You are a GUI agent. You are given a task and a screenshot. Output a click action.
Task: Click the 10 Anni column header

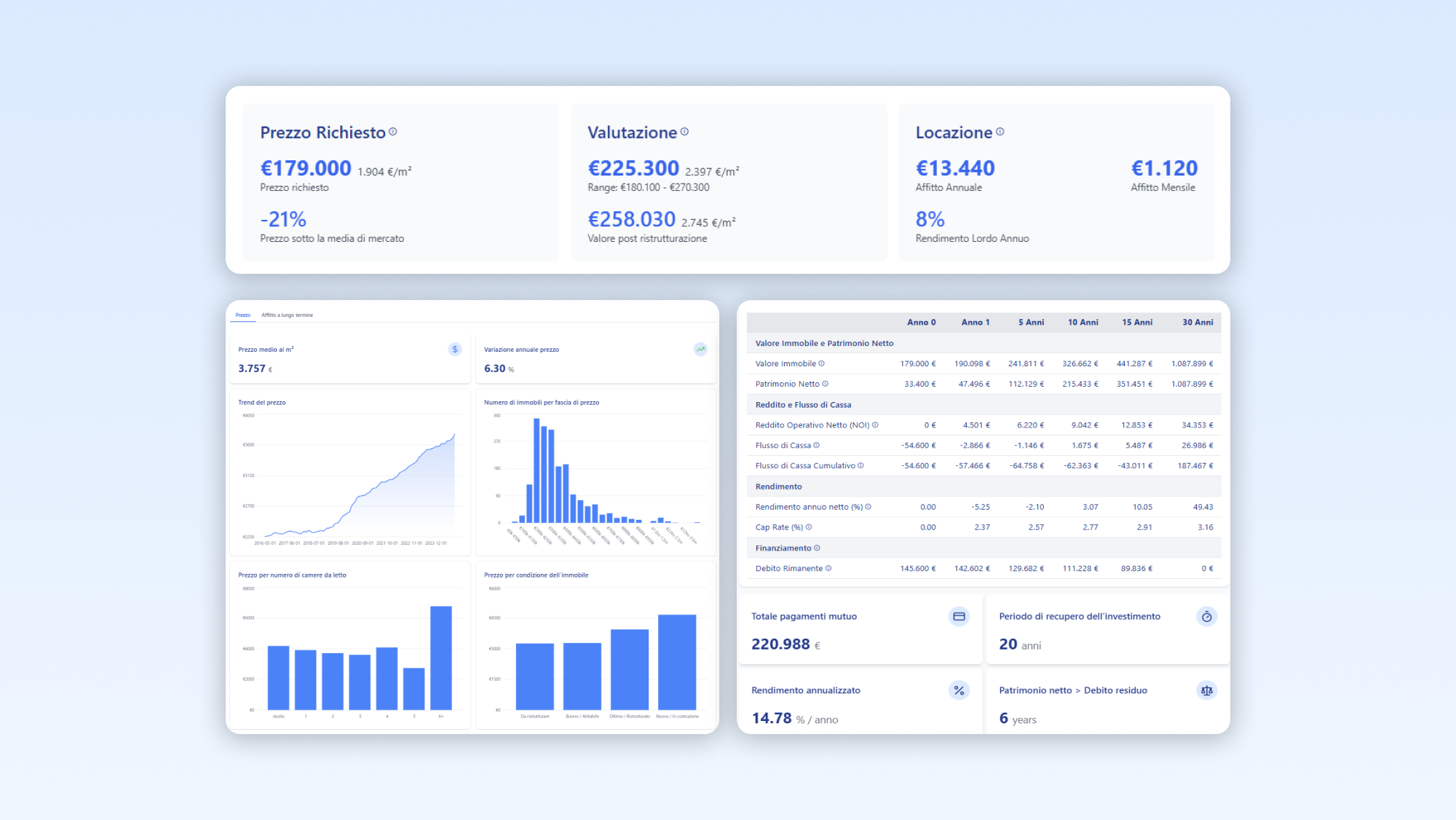click(x=1083, y=323)
